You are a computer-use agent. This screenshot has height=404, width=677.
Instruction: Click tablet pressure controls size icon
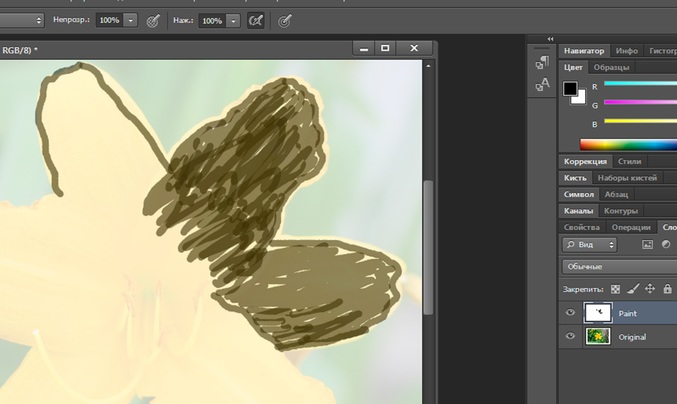pyautogui.click(x=285, y=20)
